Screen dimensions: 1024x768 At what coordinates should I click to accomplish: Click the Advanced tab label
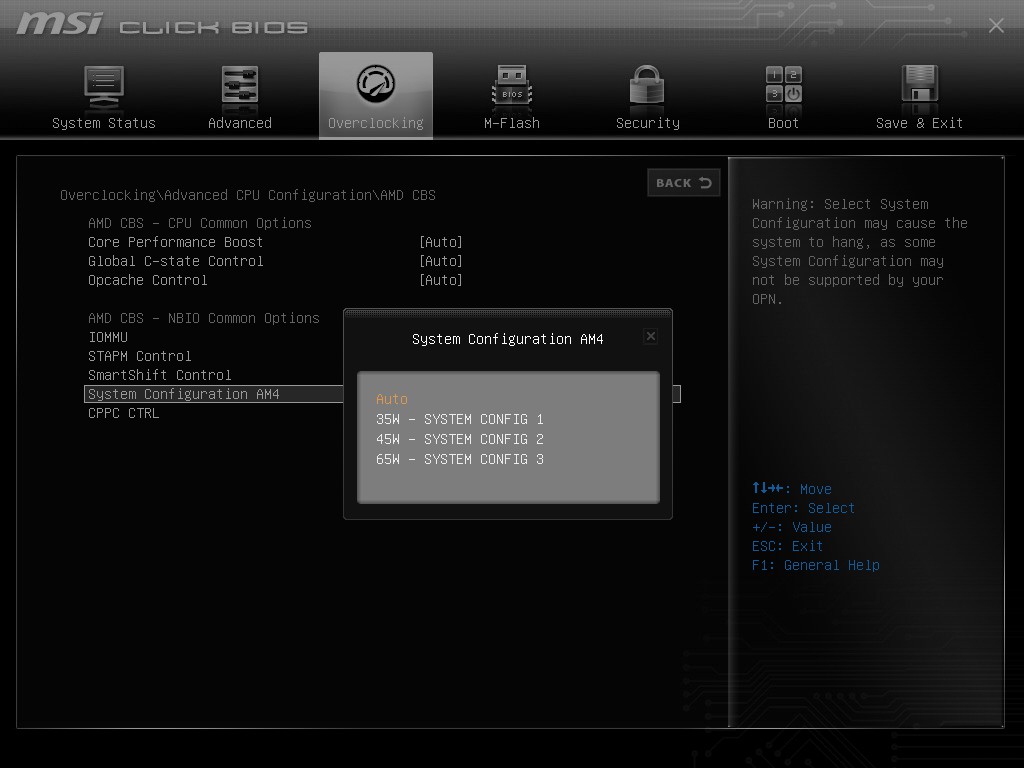click(240, 123)
